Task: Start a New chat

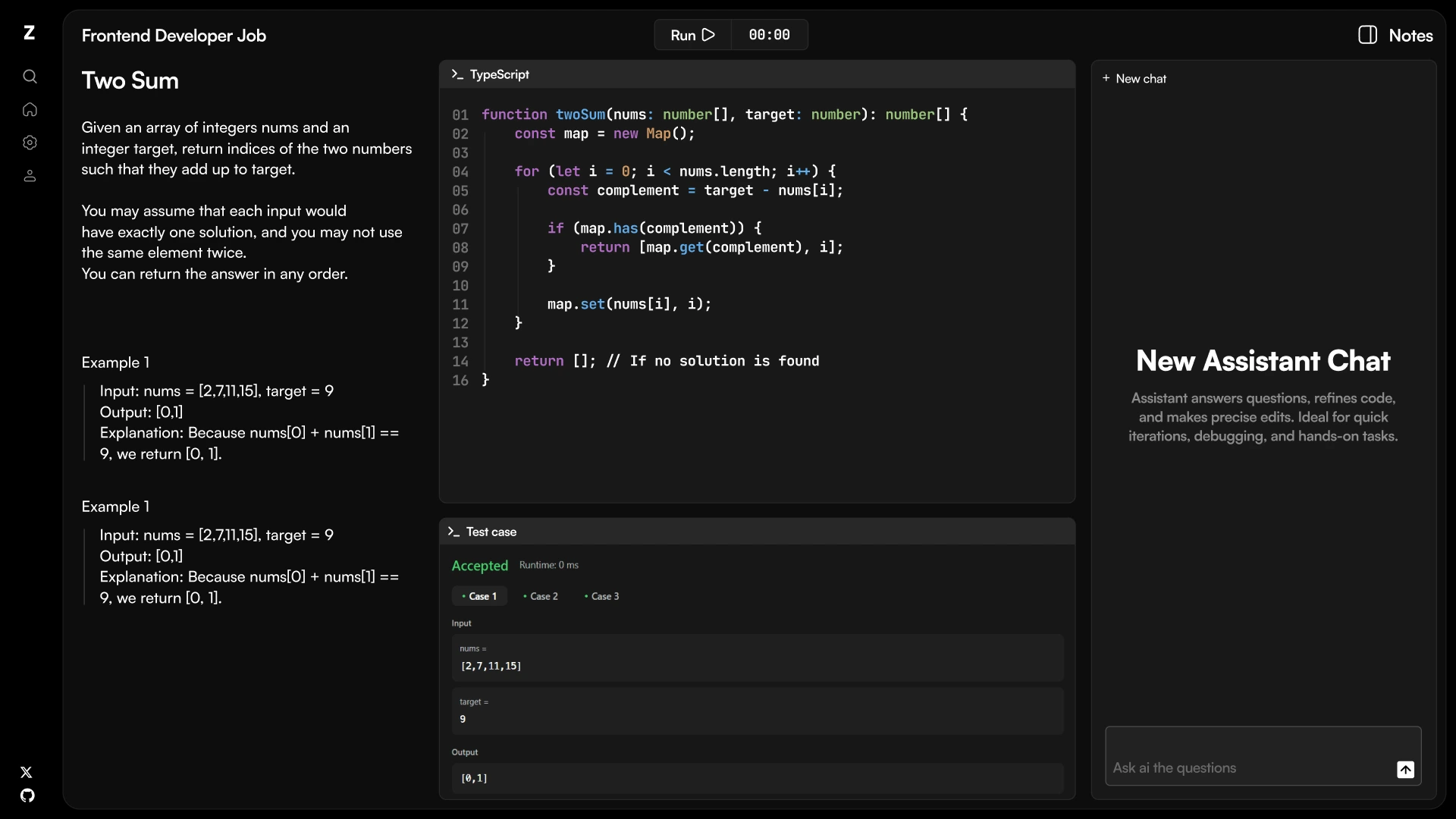Action: coord(1134,79)
